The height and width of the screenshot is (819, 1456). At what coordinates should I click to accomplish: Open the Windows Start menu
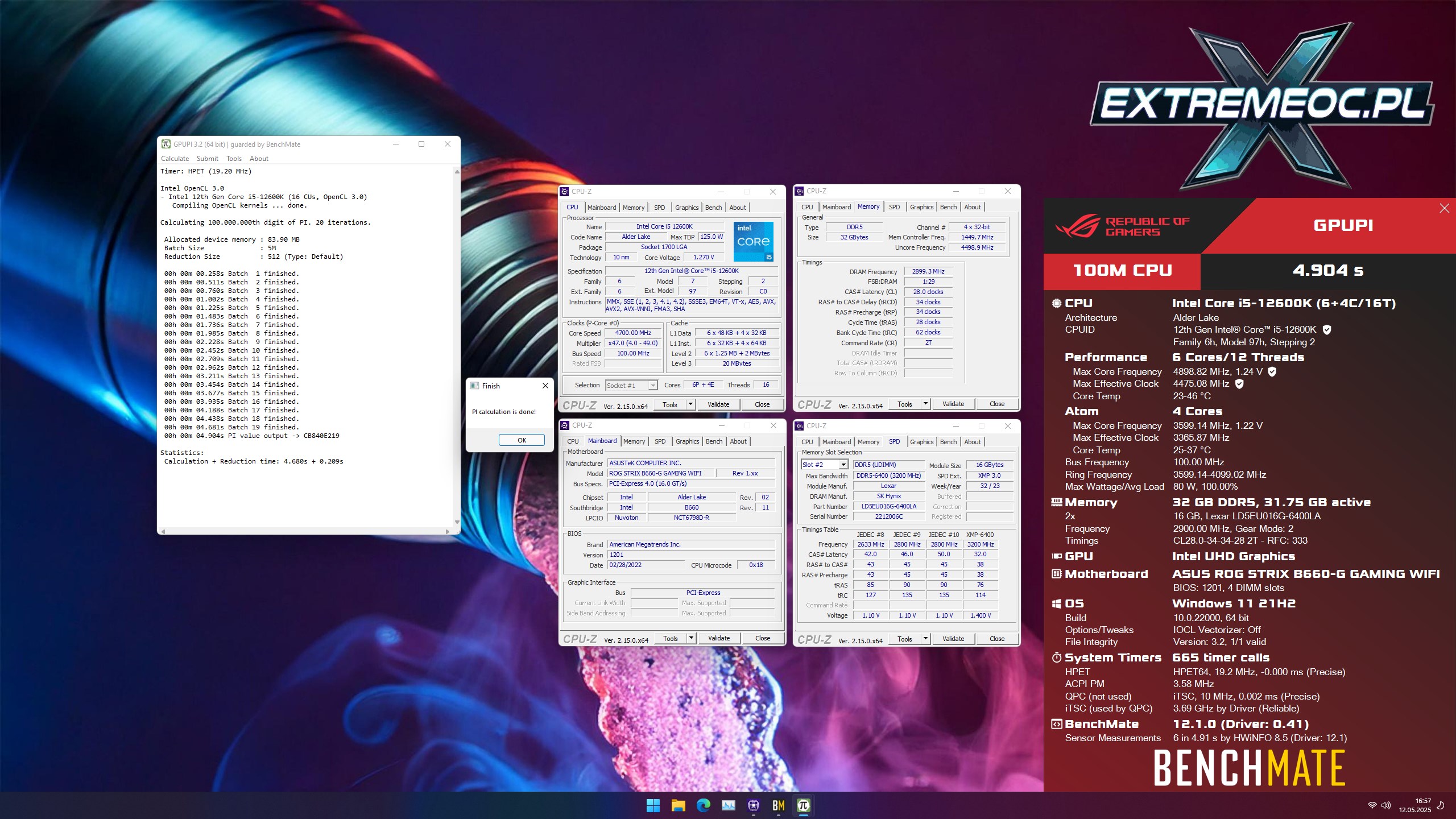(x=653, y=805)
